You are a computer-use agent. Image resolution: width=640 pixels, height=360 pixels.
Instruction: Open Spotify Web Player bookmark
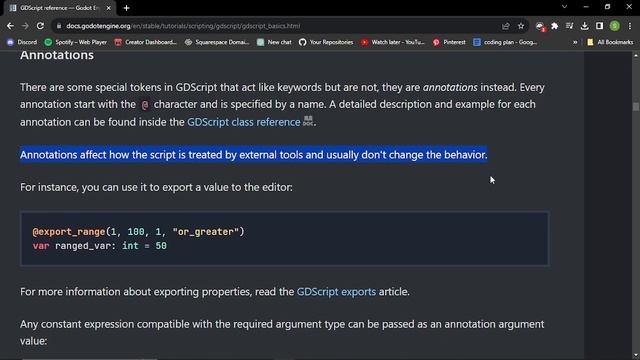(76, 42)
